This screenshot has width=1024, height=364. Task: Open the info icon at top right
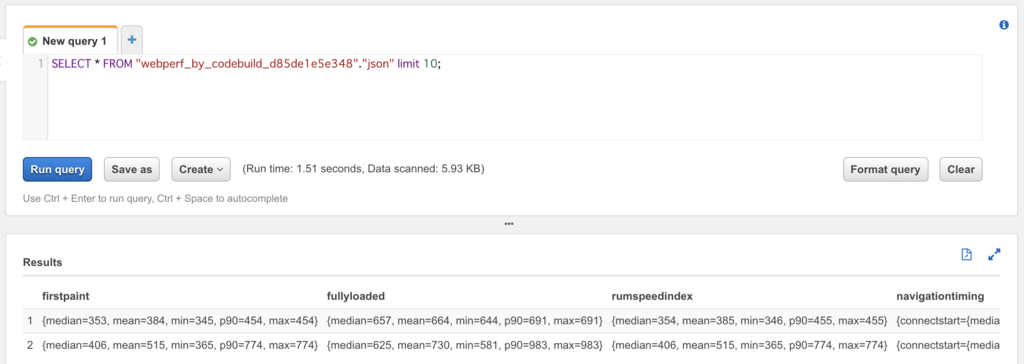[1004, 25]
